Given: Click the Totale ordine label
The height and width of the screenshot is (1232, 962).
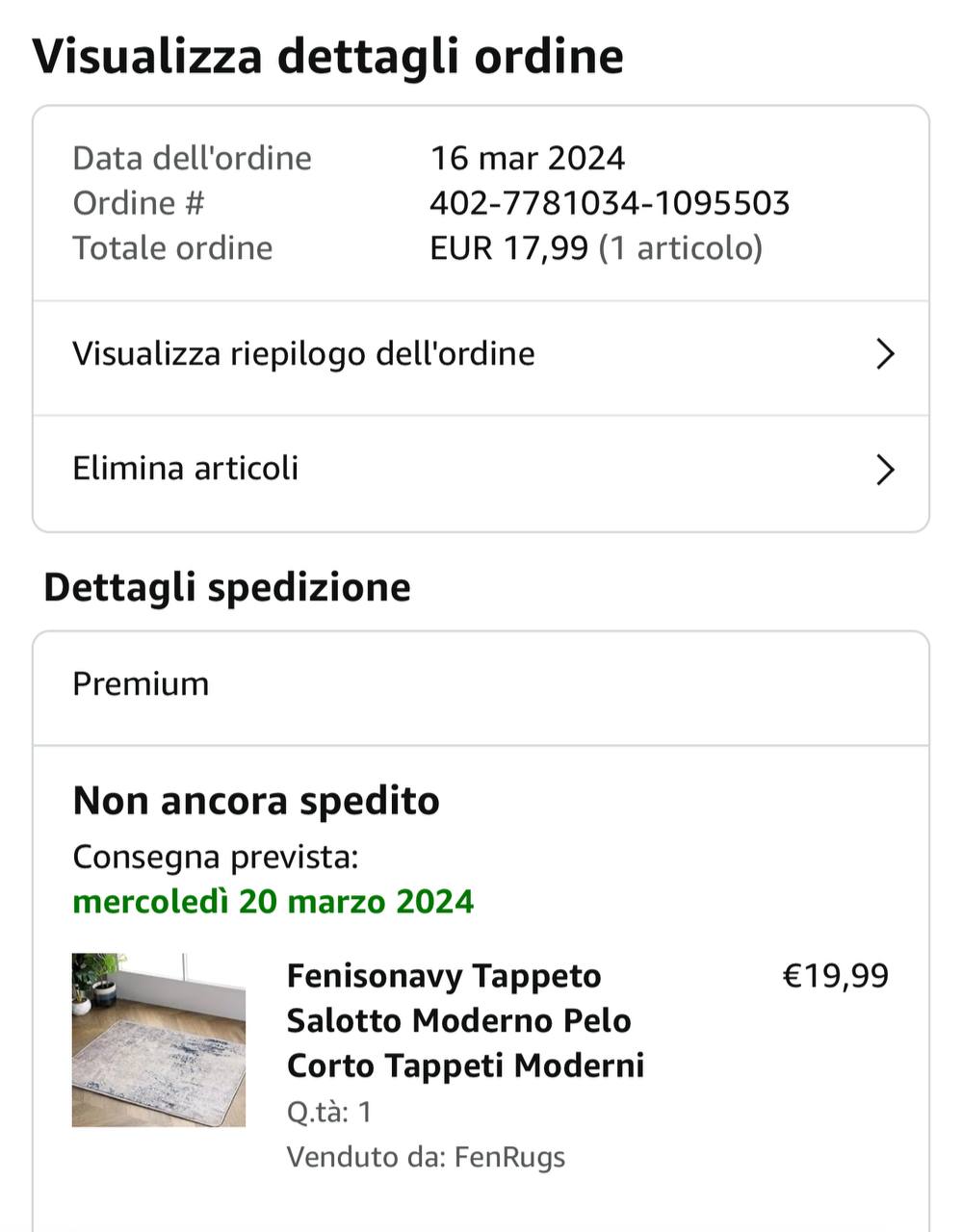Looking at the screenshot, I should click(173, 248).
